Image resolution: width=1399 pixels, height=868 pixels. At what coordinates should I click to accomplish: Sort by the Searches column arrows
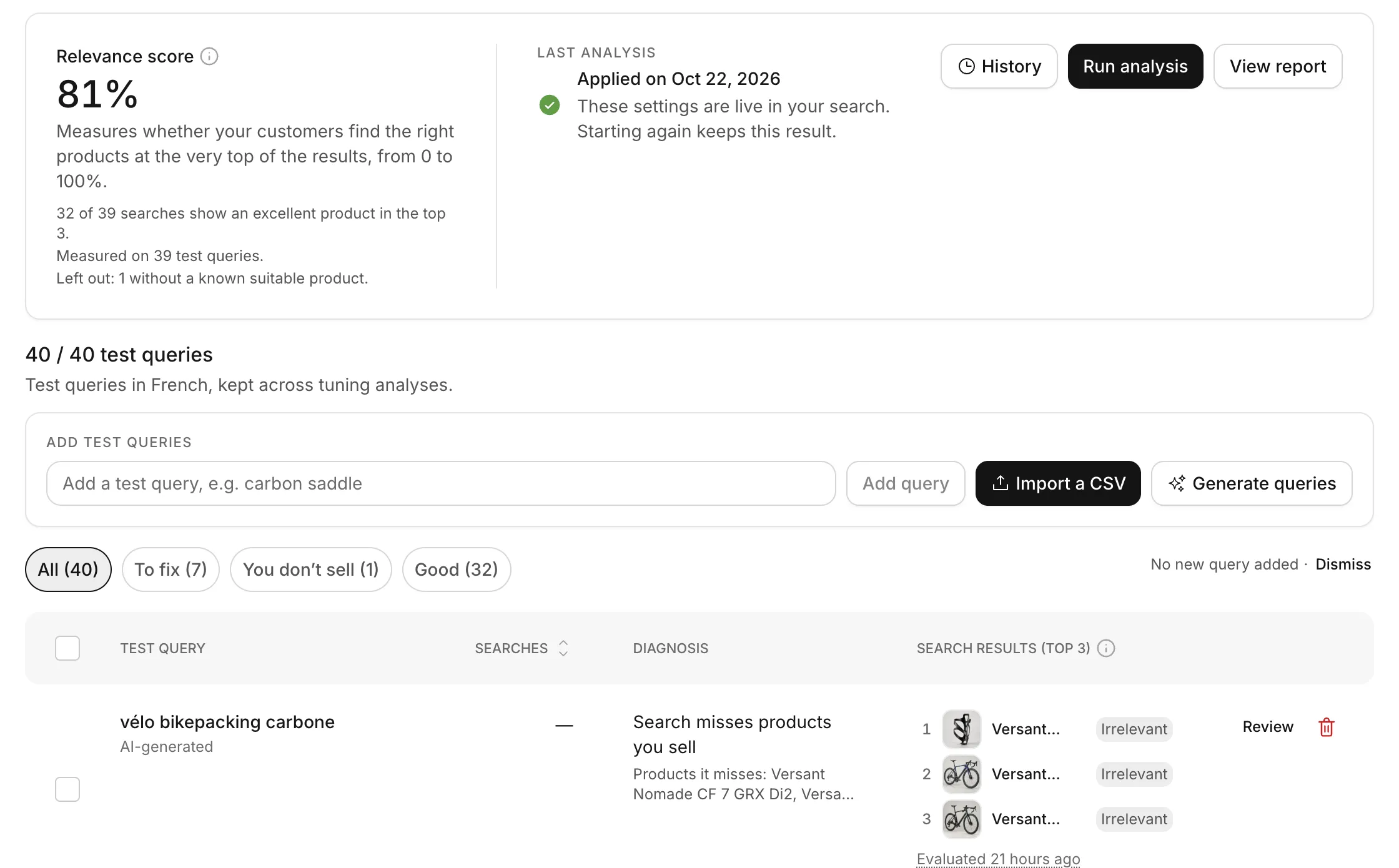click(x=563, y=648)
